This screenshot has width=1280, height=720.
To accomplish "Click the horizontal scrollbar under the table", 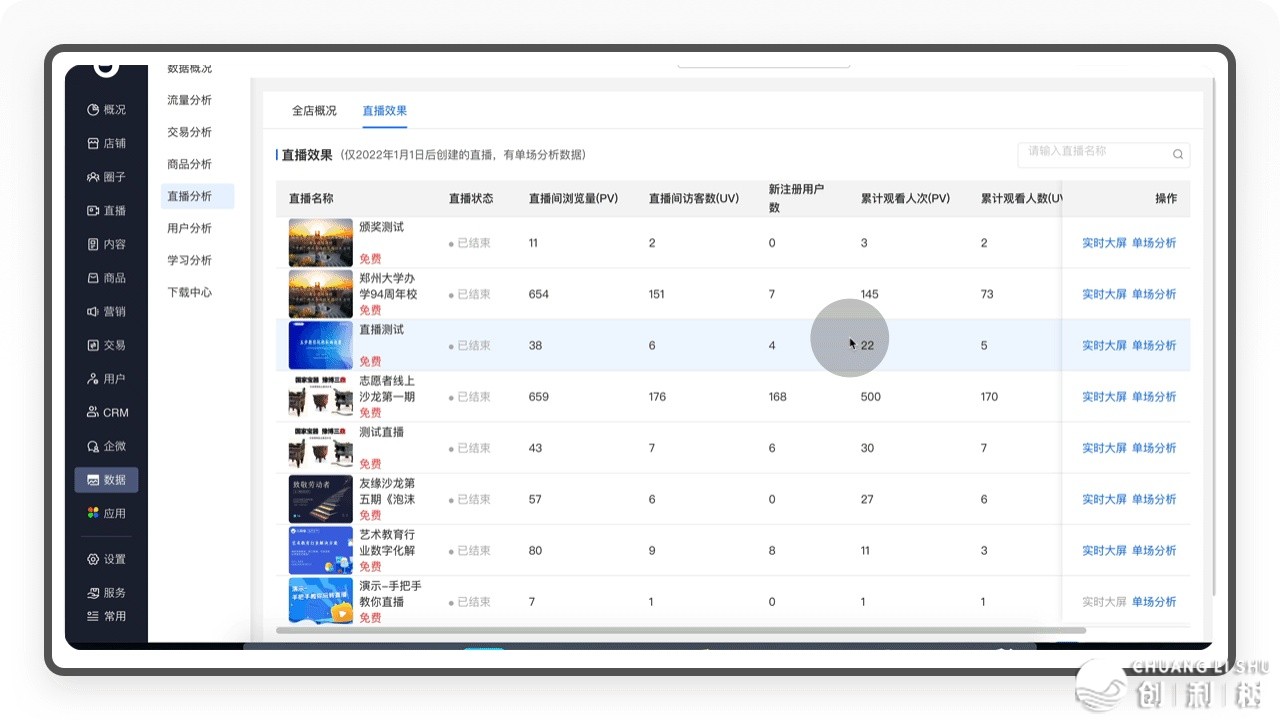I will [666, 630].
